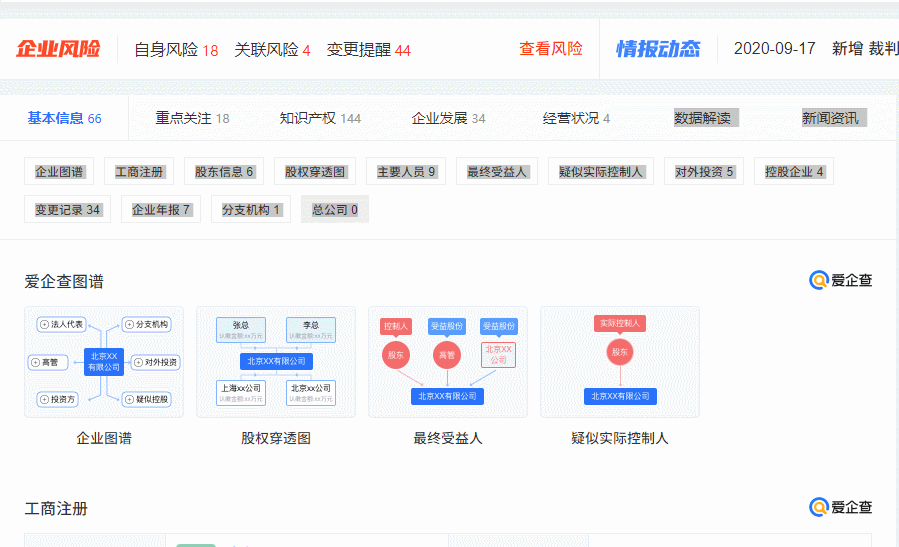Click 爱企查 logo beside 工商注册 heading
Viewport: 899px width, 547px height.
[x=841, y=507]
